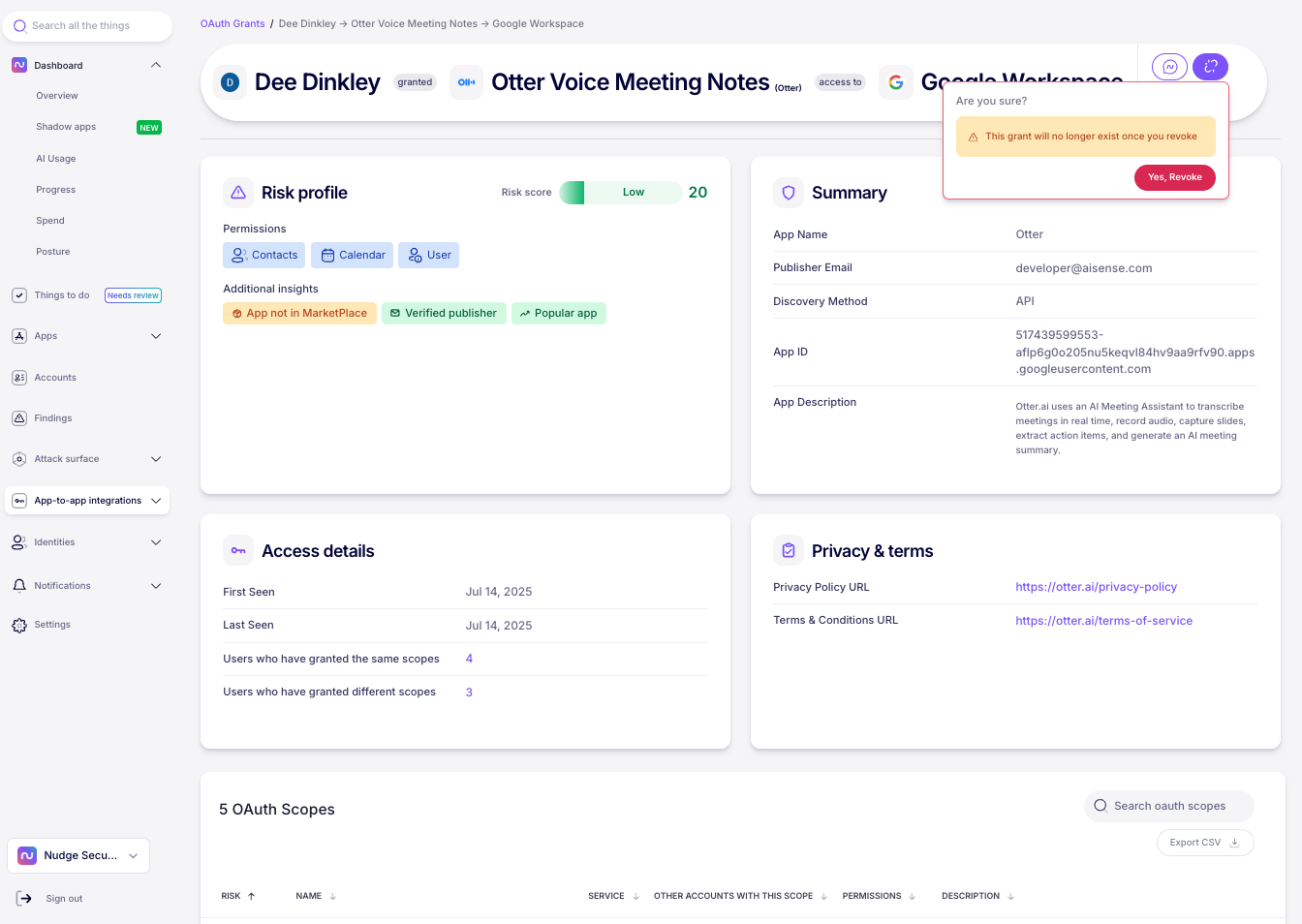Screen dimensions: 1302x924
Task: Expand the Identities chevron
Action: point(156,542)
